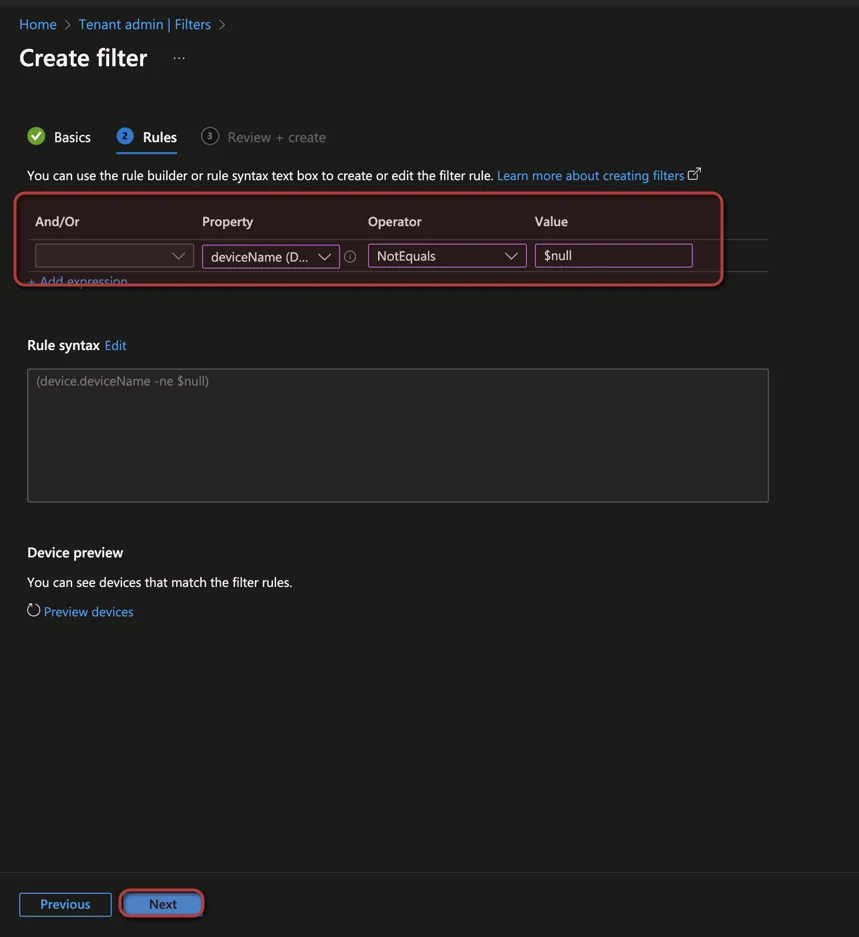859x937 pixels.
Task: Go to Tenant admin | Filters breadcrumb
Action: pyautogui.click(x=145, y=25)
